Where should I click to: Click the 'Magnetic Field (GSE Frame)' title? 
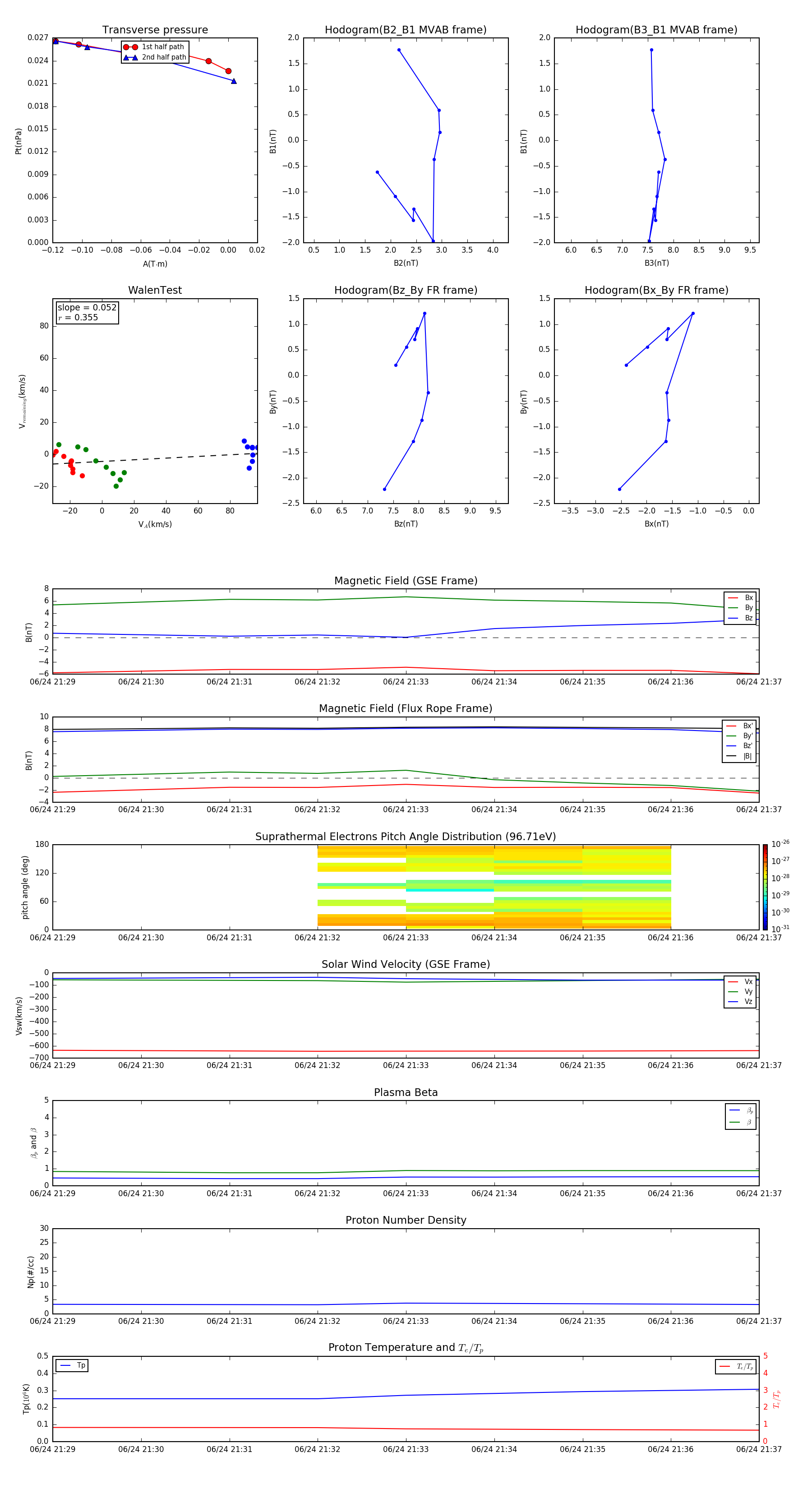tap(406, 581)
